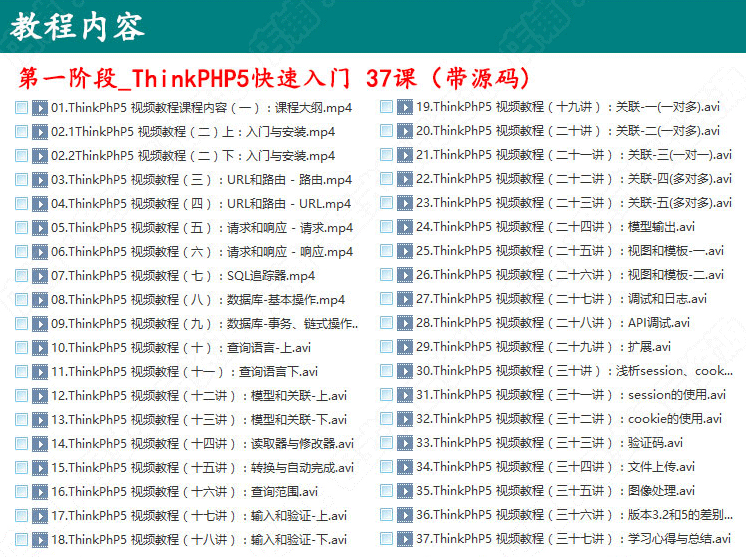The width and height of the screenshot is (746, 557).
Task: Click video icon for 33 验证码.avi
Action: coord(405,443)
